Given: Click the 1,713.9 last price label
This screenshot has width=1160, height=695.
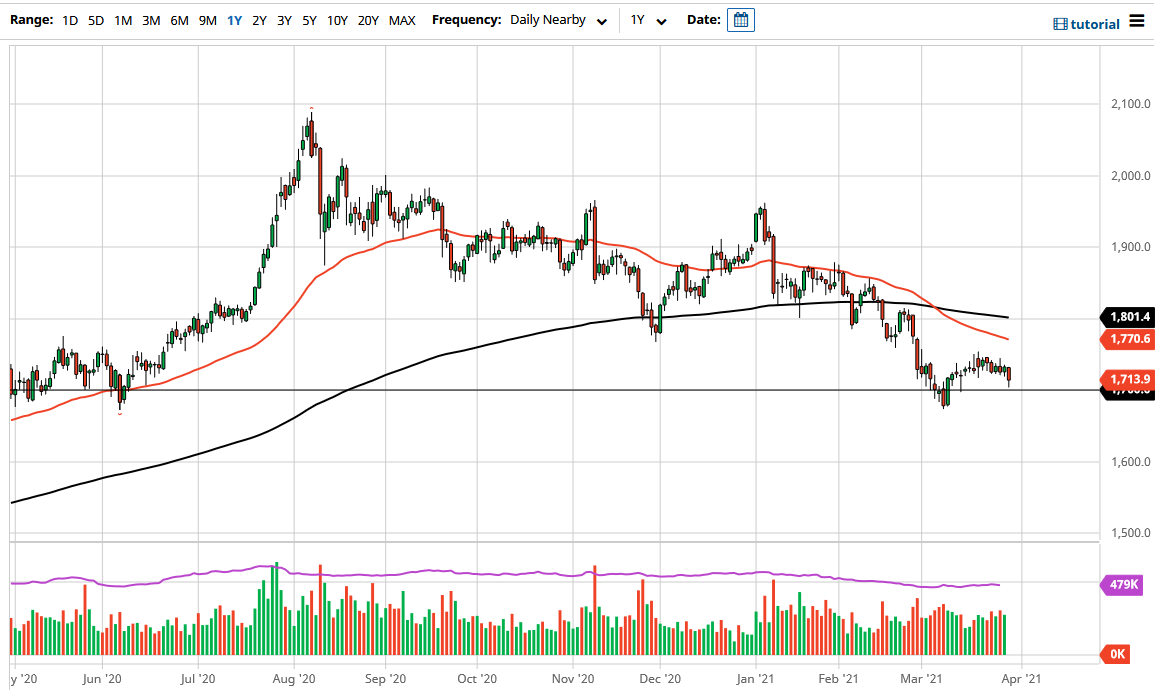Looking at the screenshot, I should point(1129,379).
